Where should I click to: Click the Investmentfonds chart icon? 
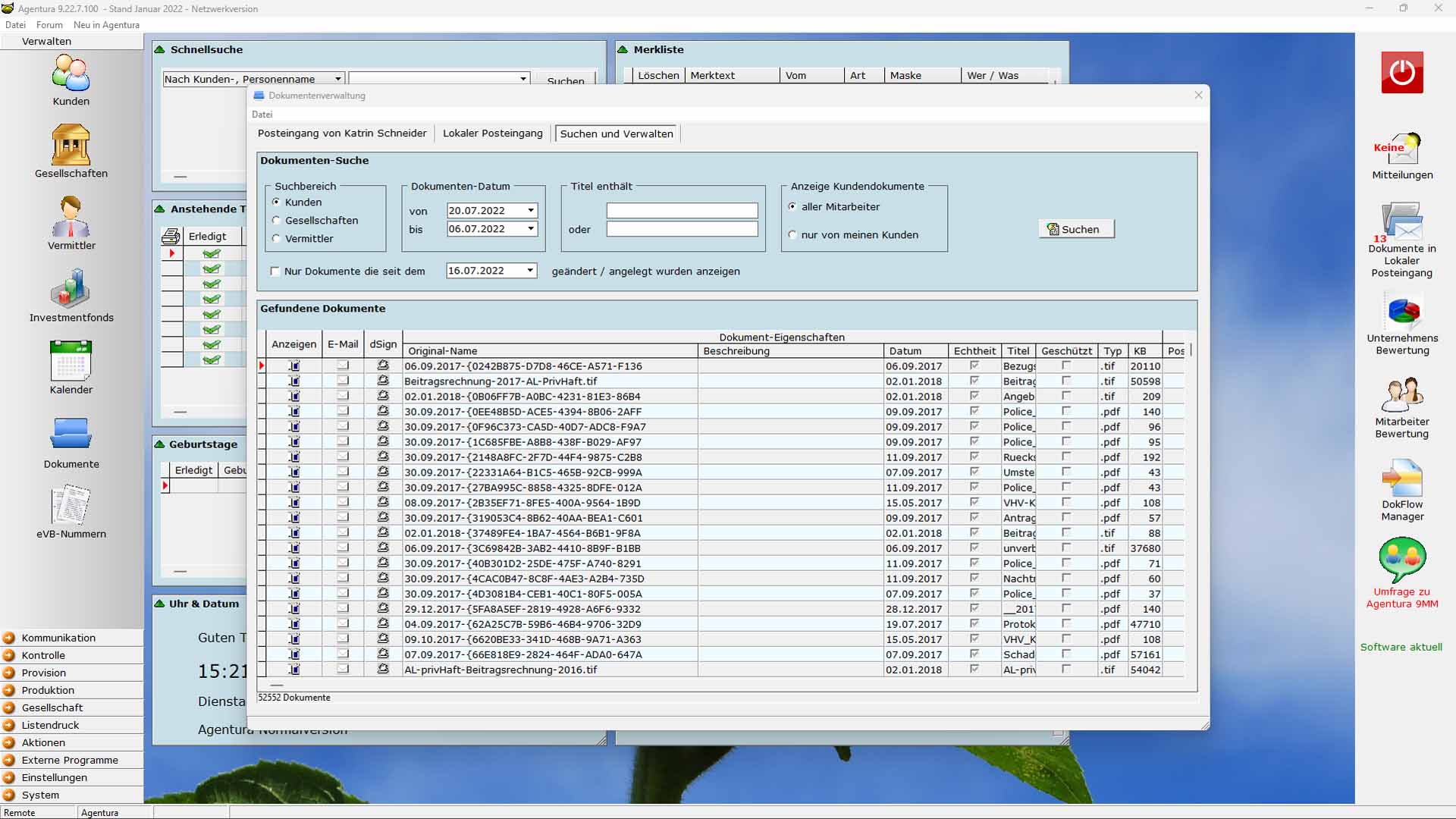(x=71, y=289)
